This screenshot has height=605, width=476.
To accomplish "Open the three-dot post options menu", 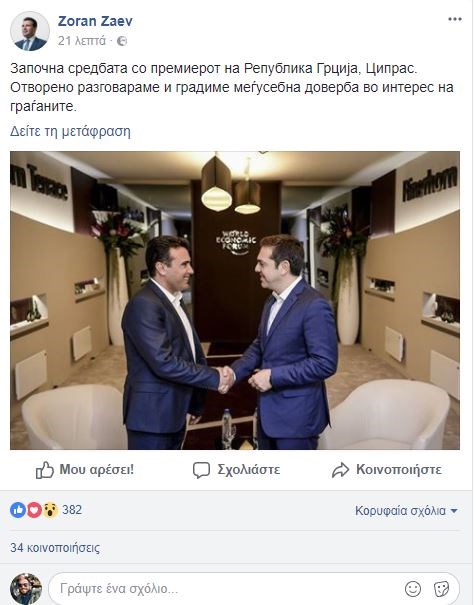I will click(455, 19).
